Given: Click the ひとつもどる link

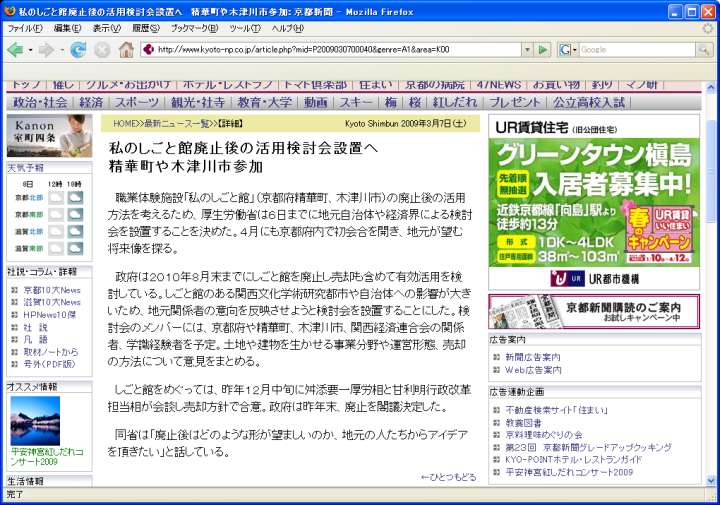Looking at the screenshot, I should click(448, 477).
